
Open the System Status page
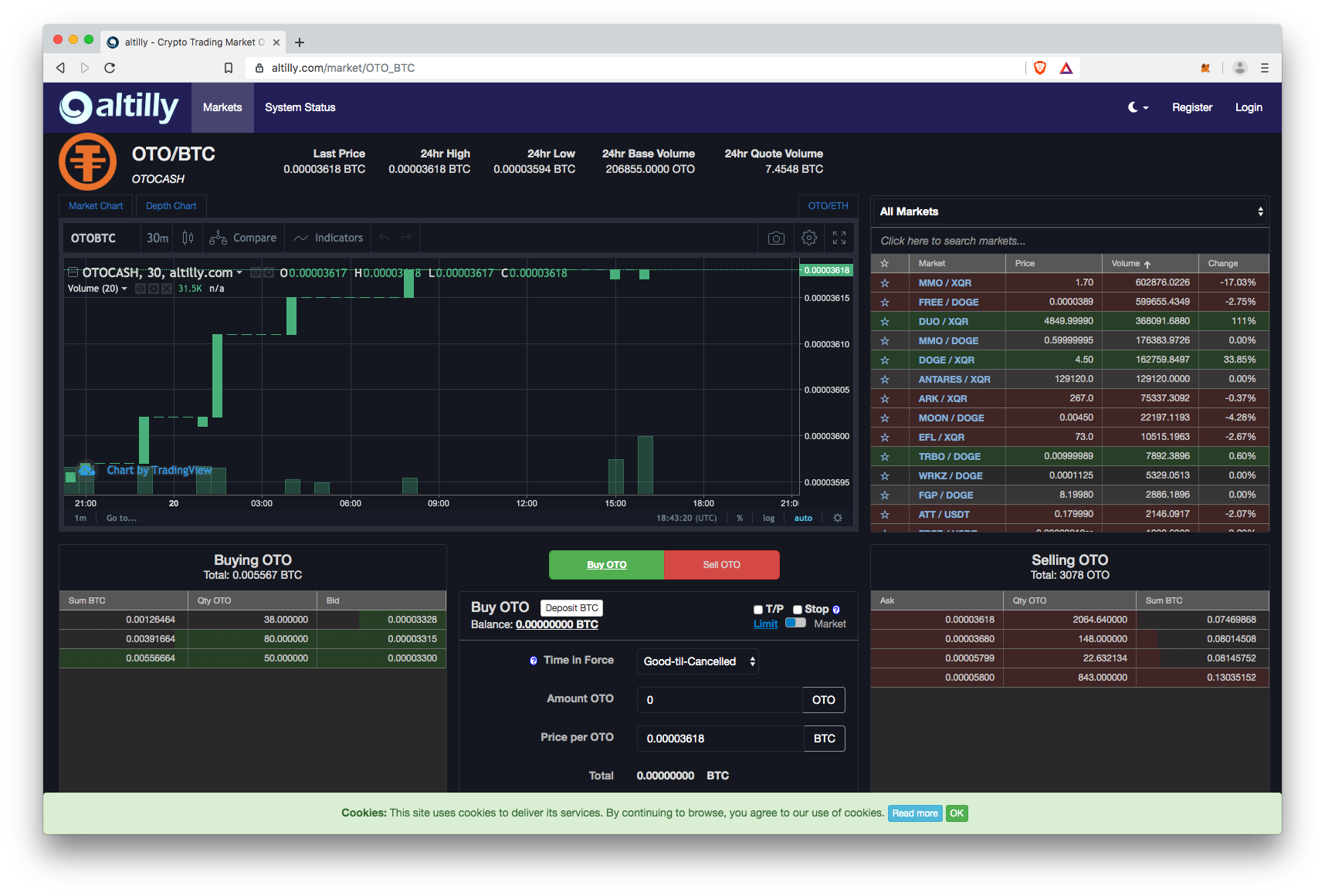tap(300, 107)
